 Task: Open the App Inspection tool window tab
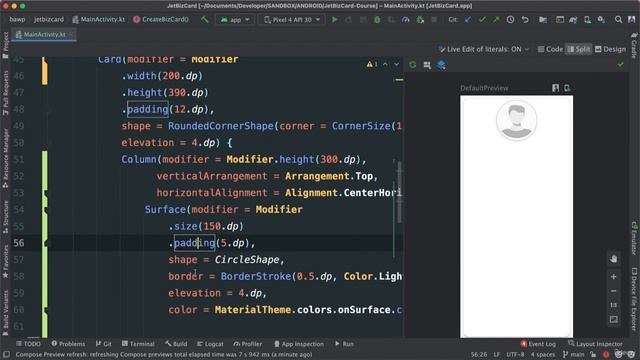299,344
